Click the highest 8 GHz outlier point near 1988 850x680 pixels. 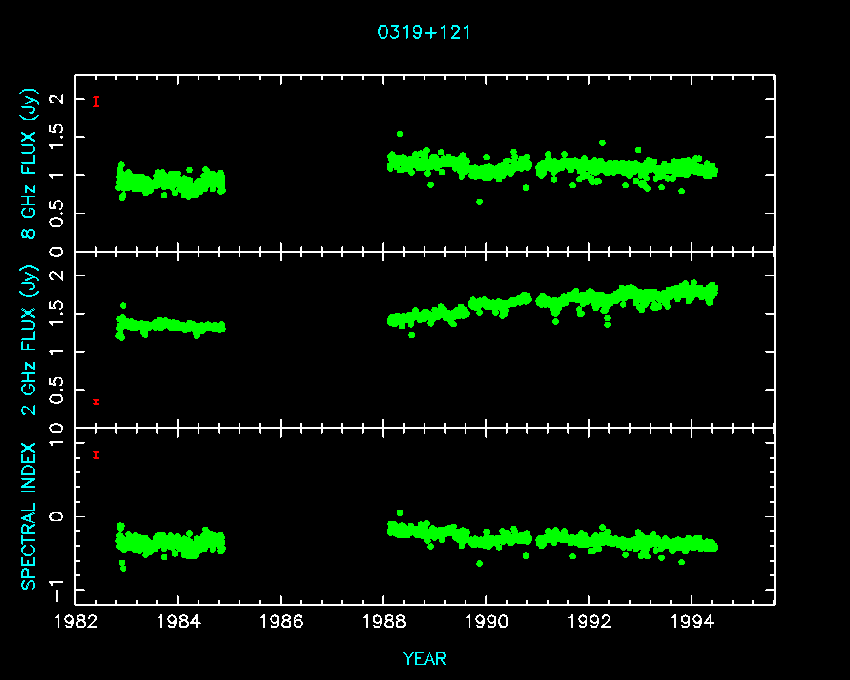coord(400,134)
